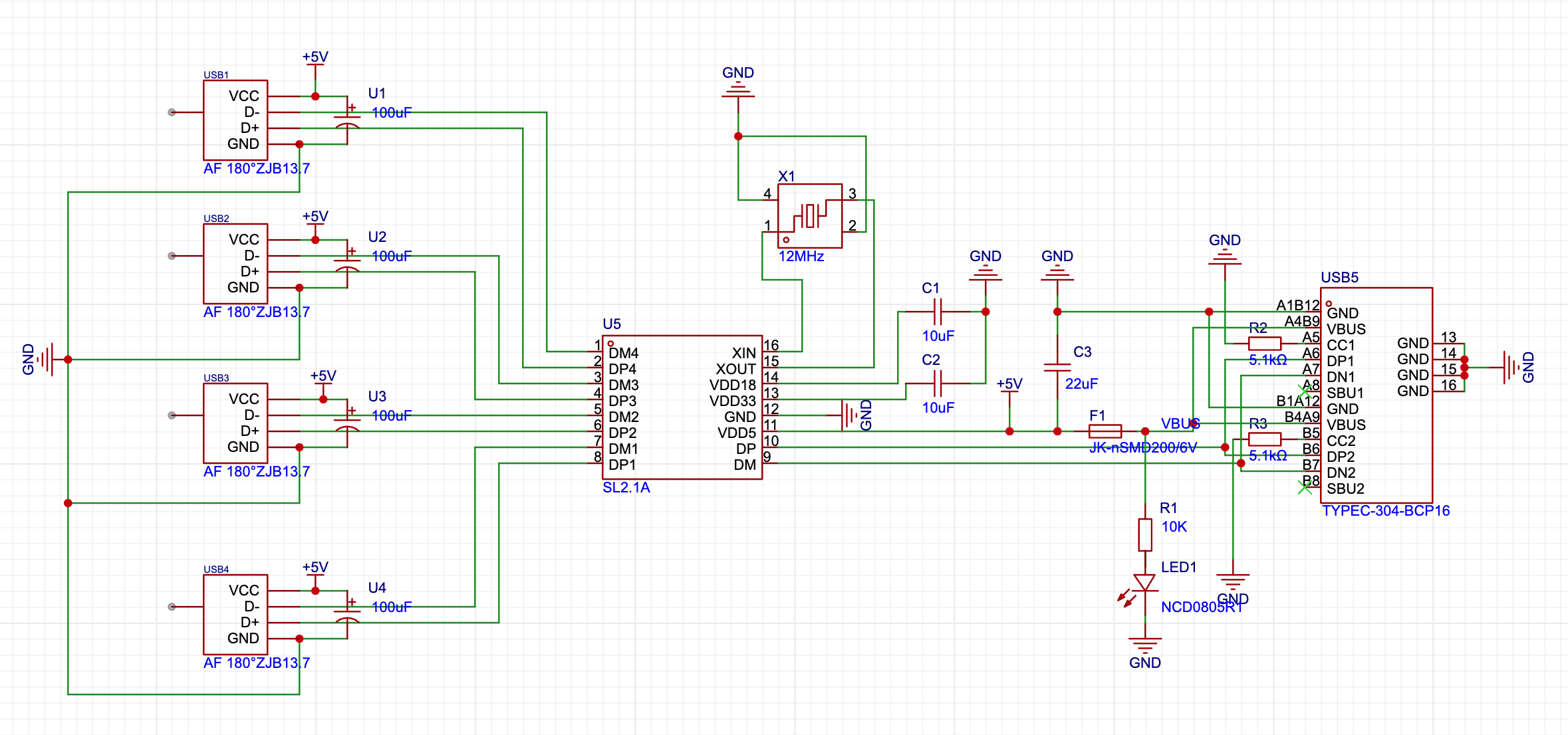
Task: Select the GND symbol above C1
Action: click(985, 273)
